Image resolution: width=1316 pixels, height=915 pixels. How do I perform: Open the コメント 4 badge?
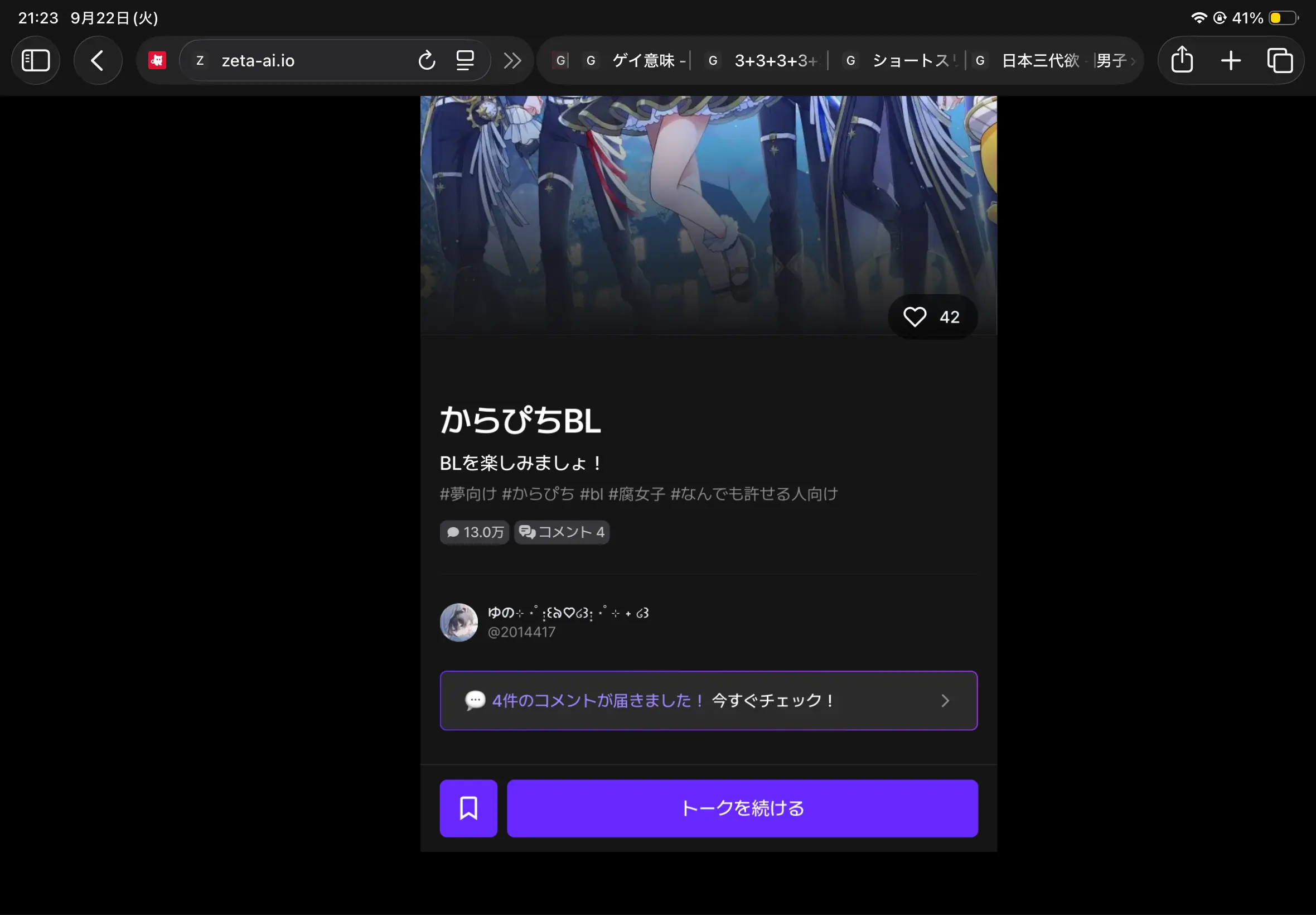(562, 532)
